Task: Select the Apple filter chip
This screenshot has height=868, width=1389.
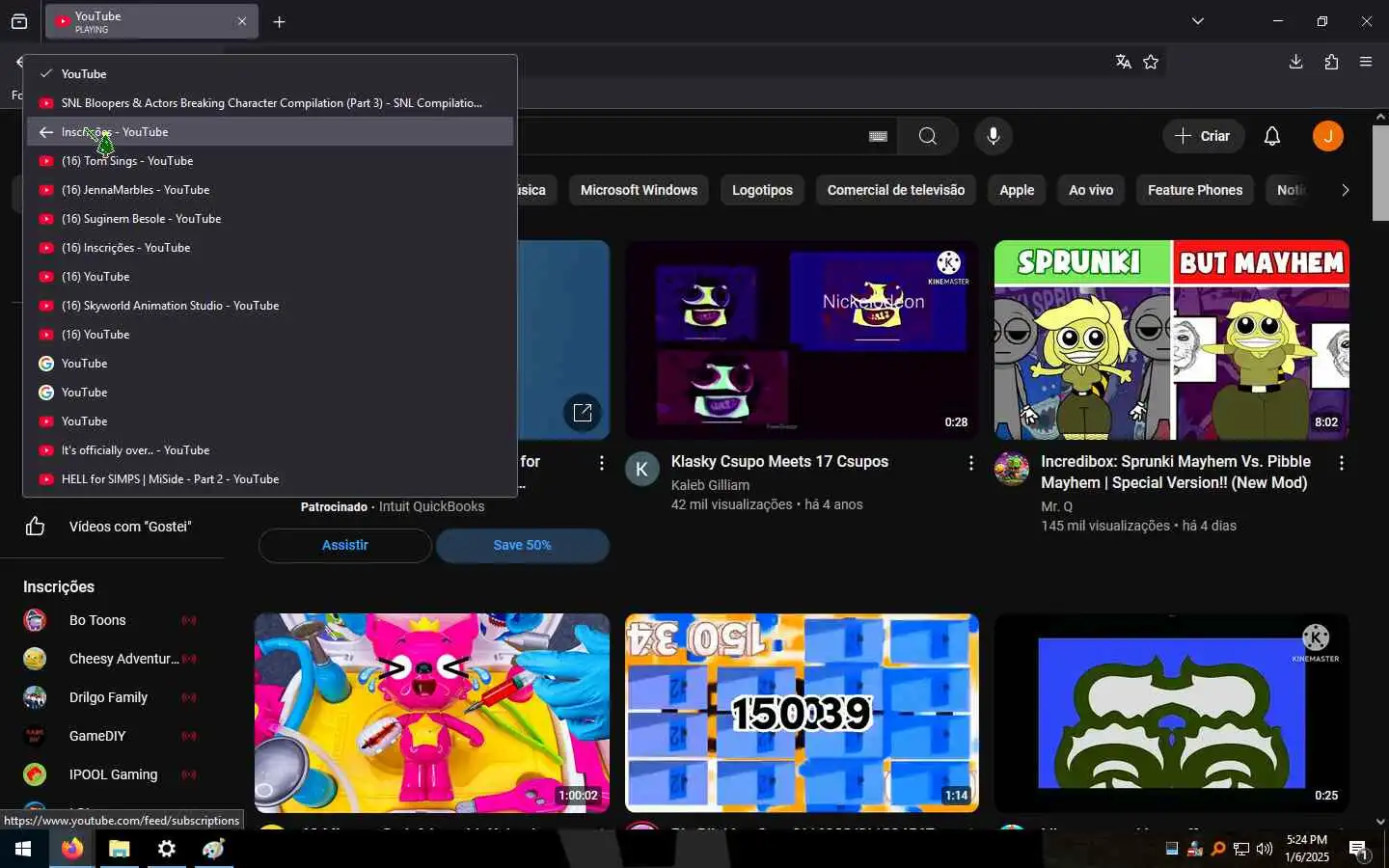Action: (x=1017, y=190)
